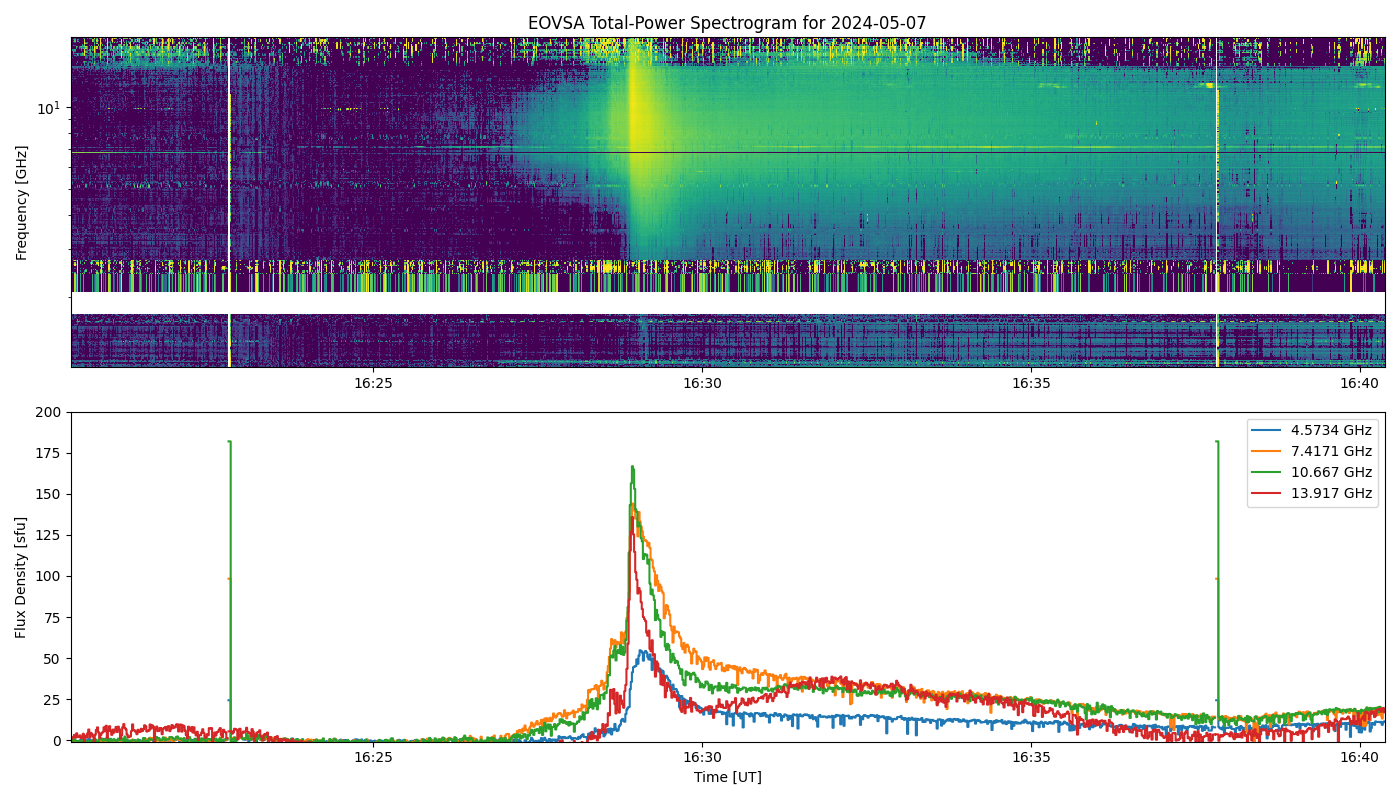The image size is (1400, 800).
Task: Click the 50 tick on flux axis
Action: [54, 659]
